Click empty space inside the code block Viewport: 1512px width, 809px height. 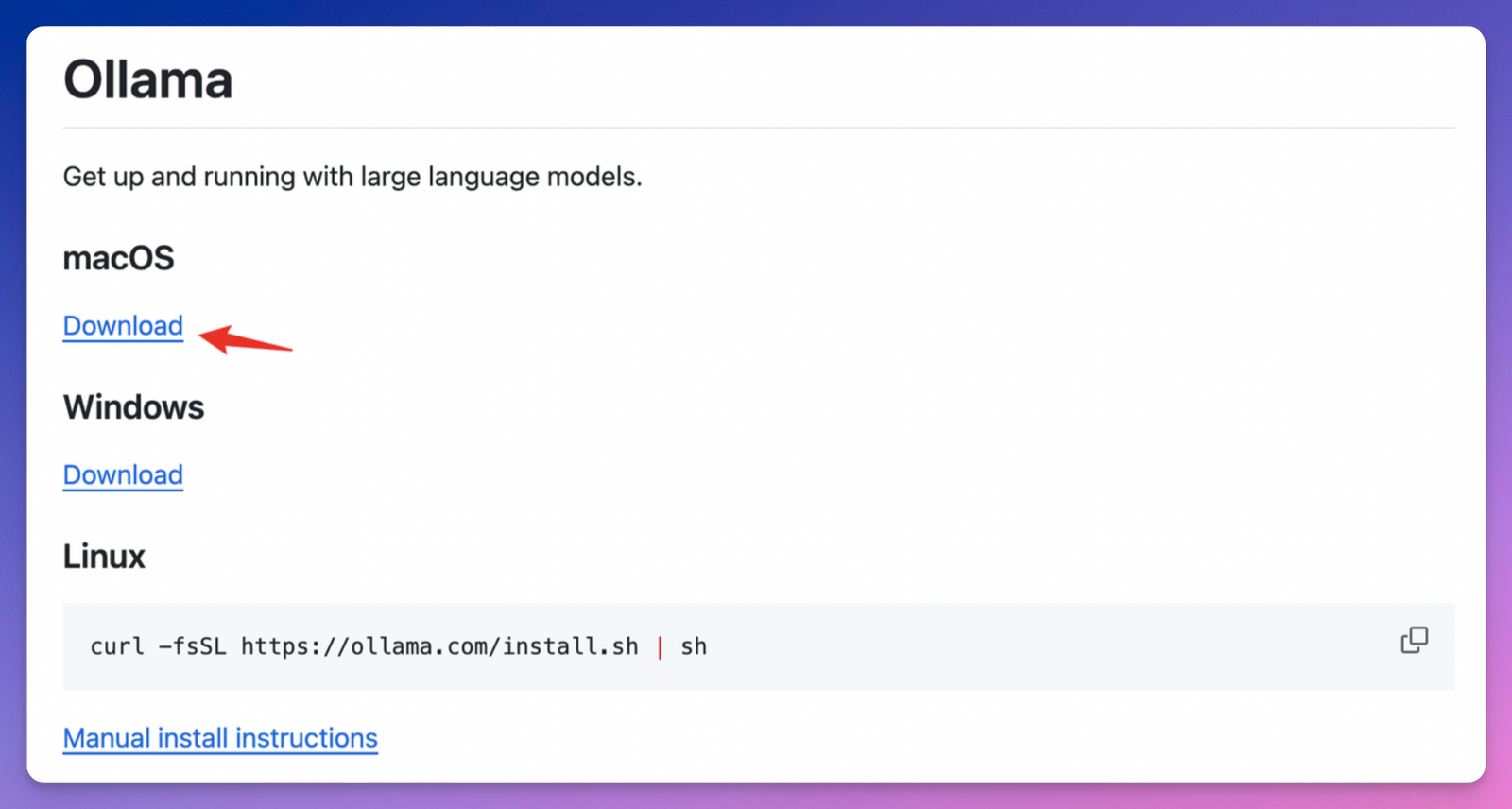(x=1039, y=646)
